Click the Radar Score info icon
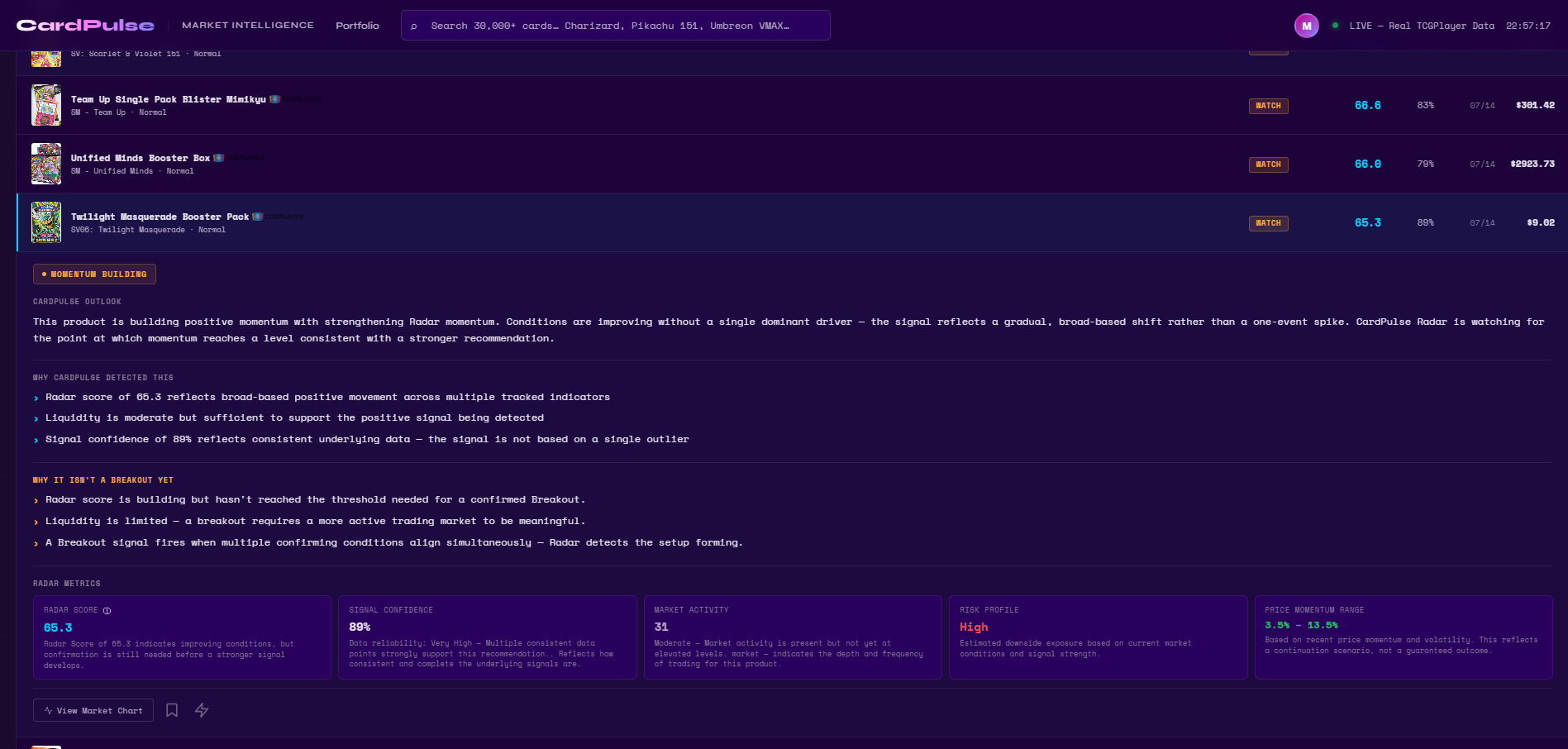Image resolution: width=1568 pixels, height=749 pixels. click(107, 611)
